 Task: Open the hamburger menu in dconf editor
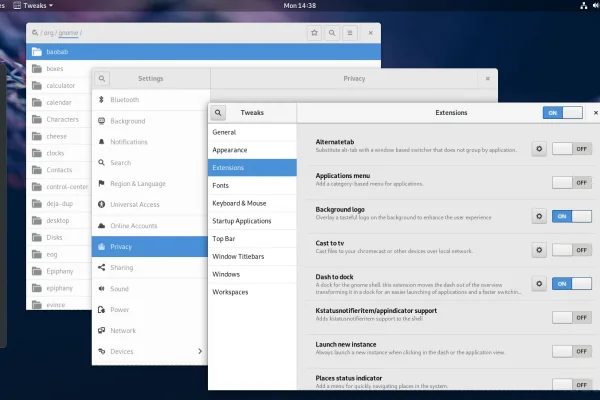pos(350,33)
